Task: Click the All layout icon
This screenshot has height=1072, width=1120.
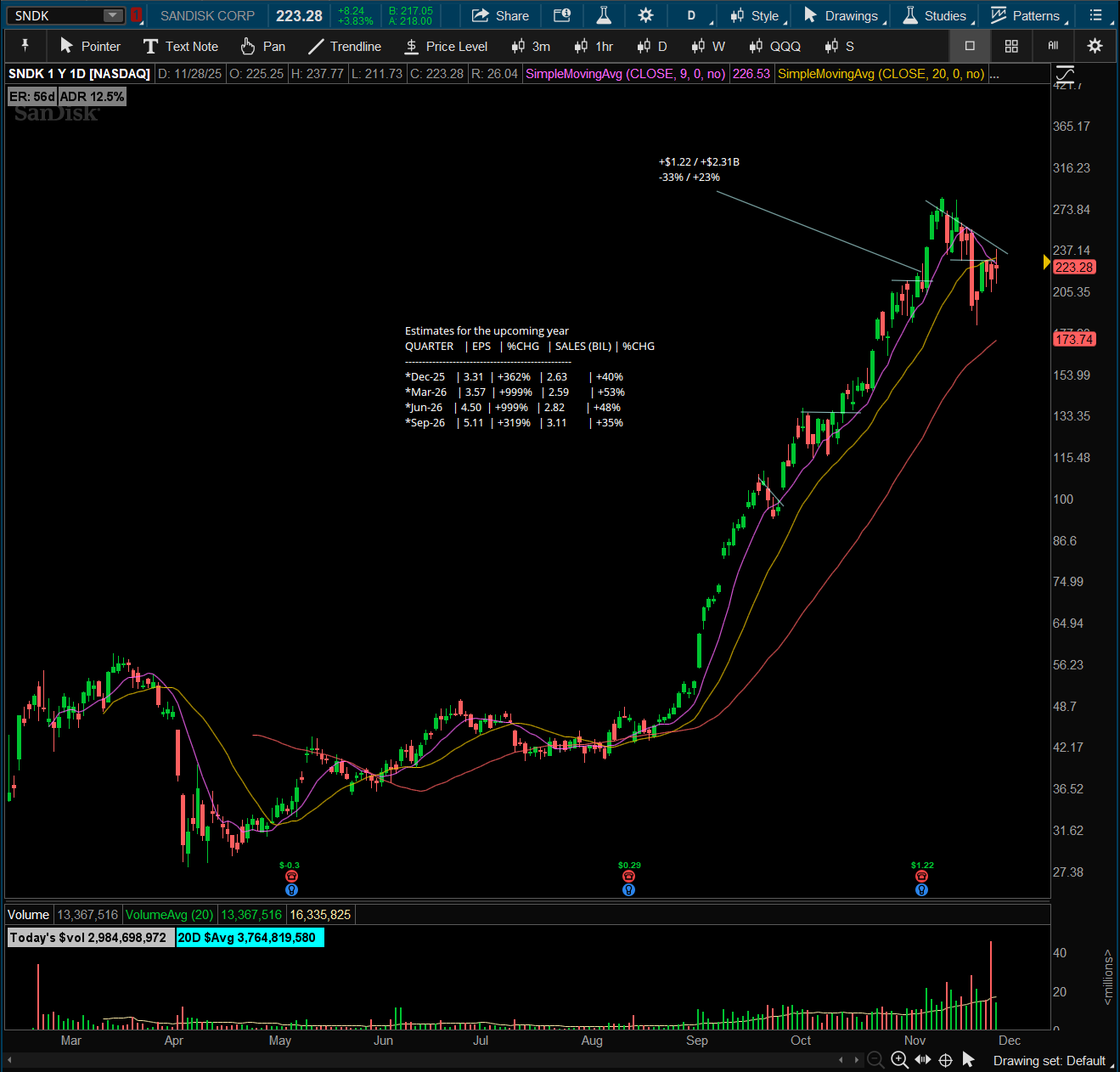Action: point(1053,46)
